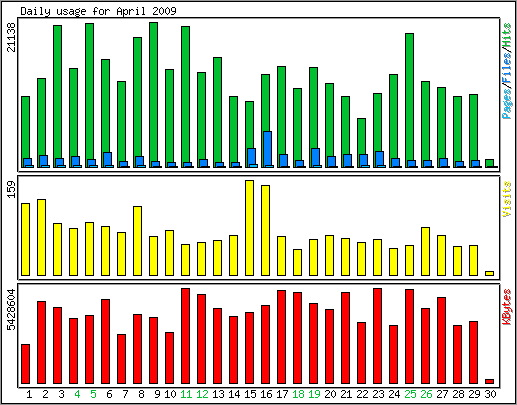
Task: Click the 159 visits axis value
Action: pos(11,189)
